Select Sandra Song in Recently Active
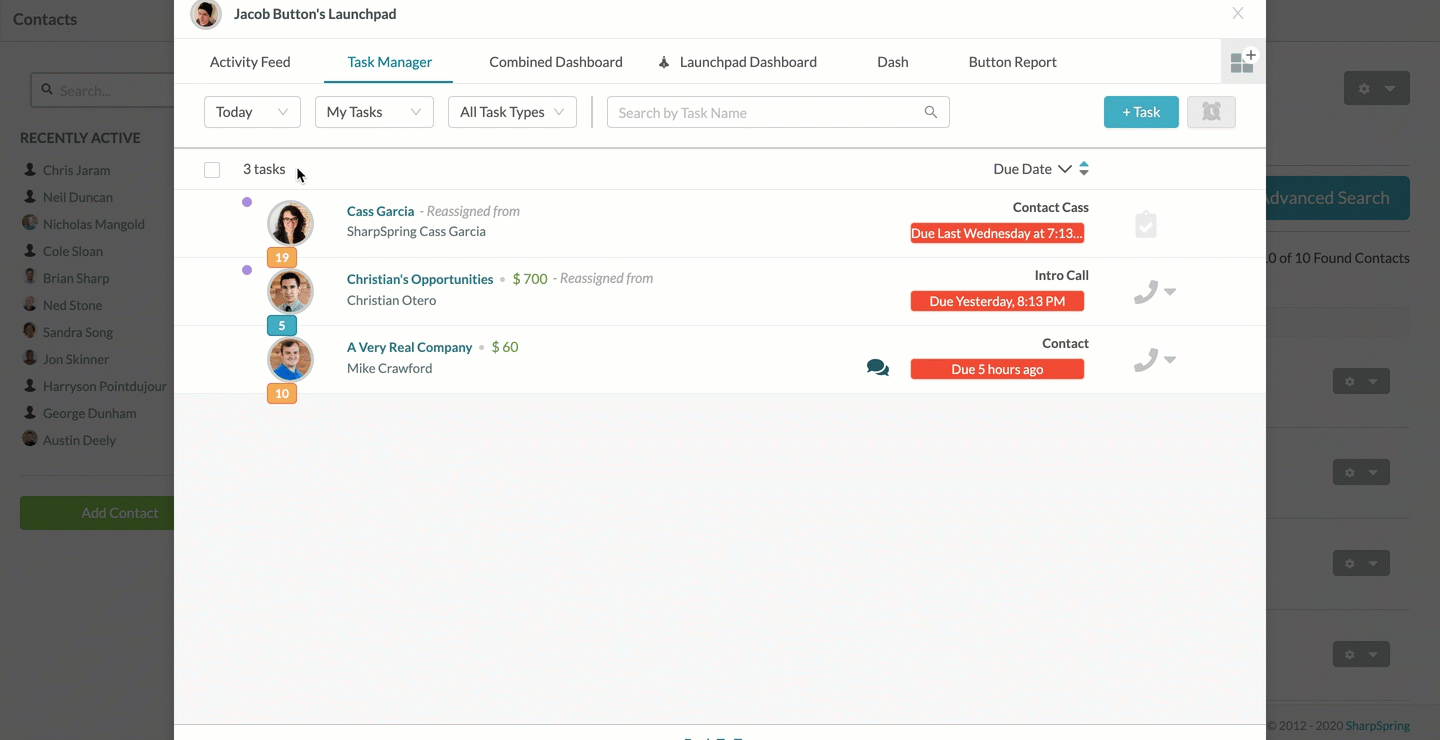The height and width of the screenshot is (740, 1440). pyautogui.click(x=78, y=332)
